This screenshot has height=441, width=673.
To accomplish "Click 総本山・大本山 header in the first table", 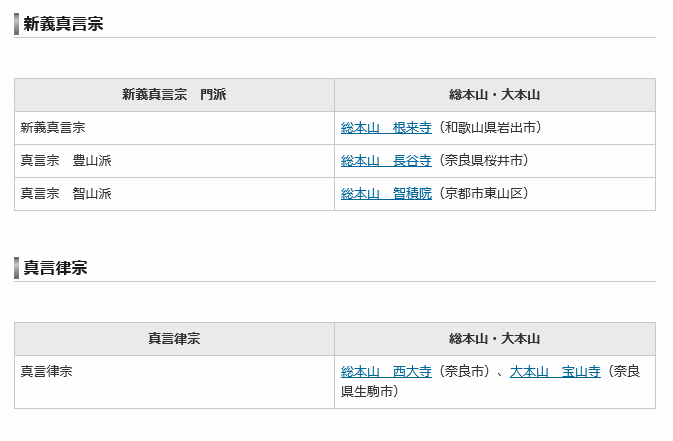I will (494, 95).
